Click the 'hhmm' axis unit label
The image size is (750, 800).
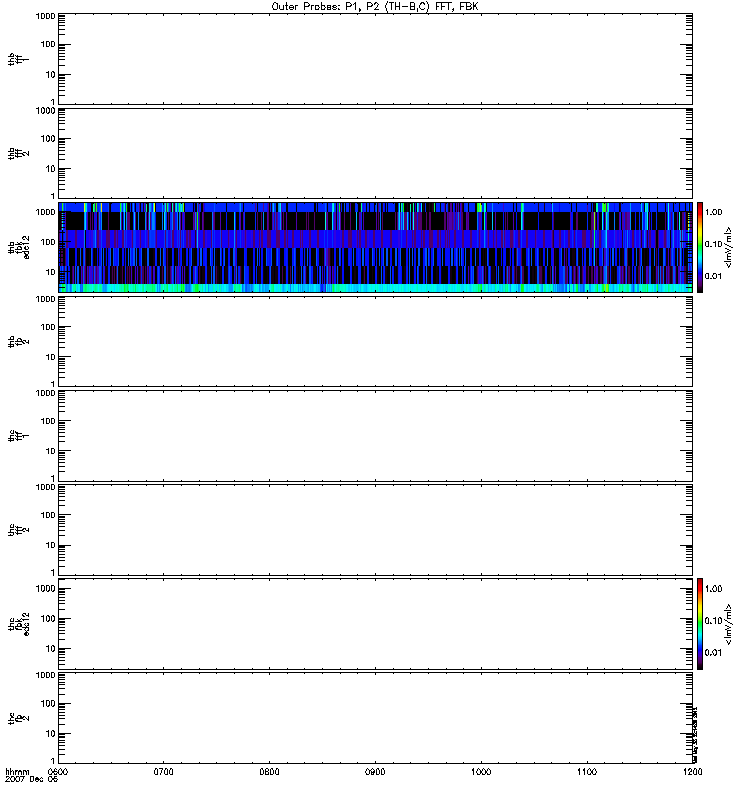[x=17, y=772]
